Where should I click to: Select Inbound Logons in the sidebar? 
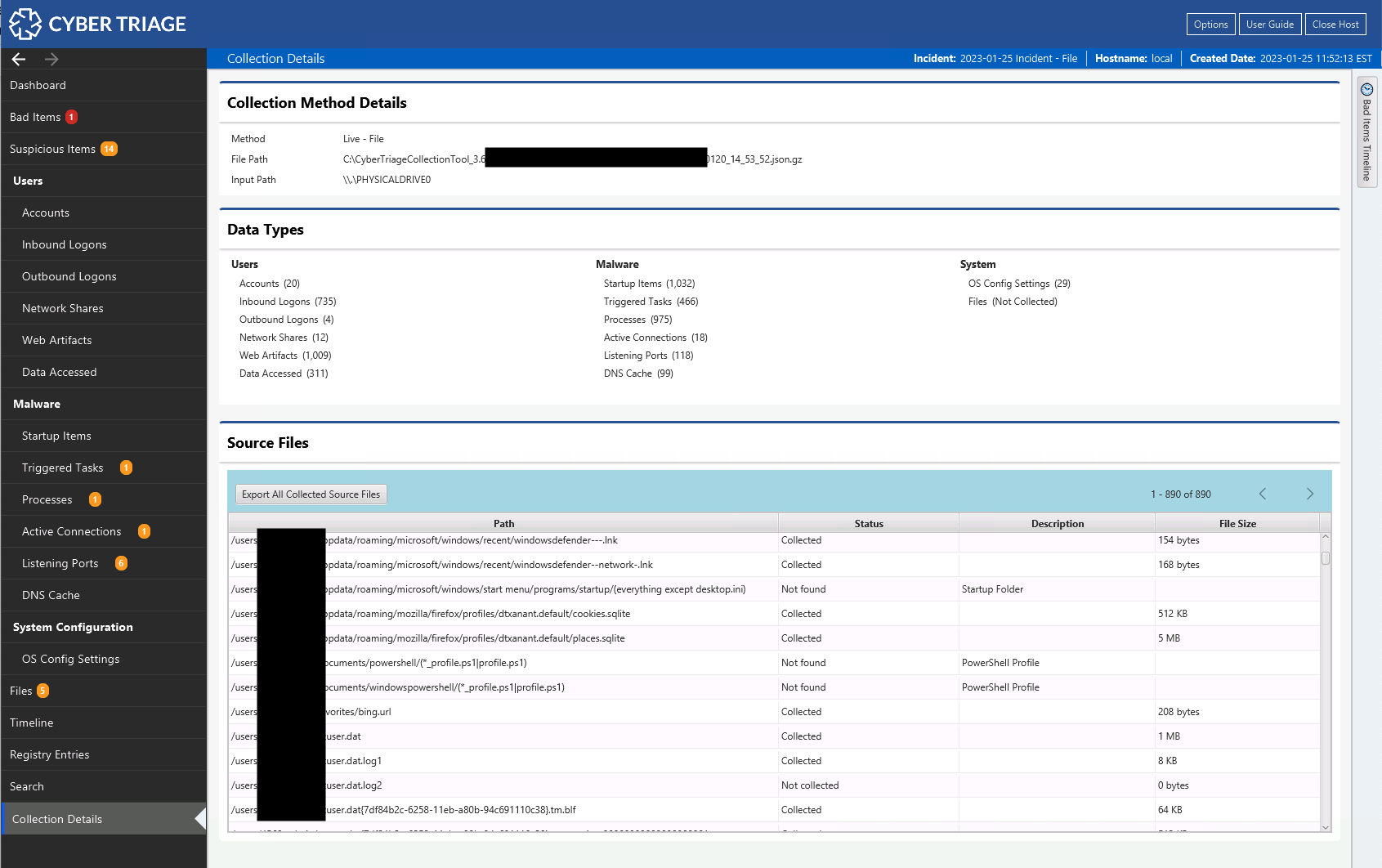point(104,244)
